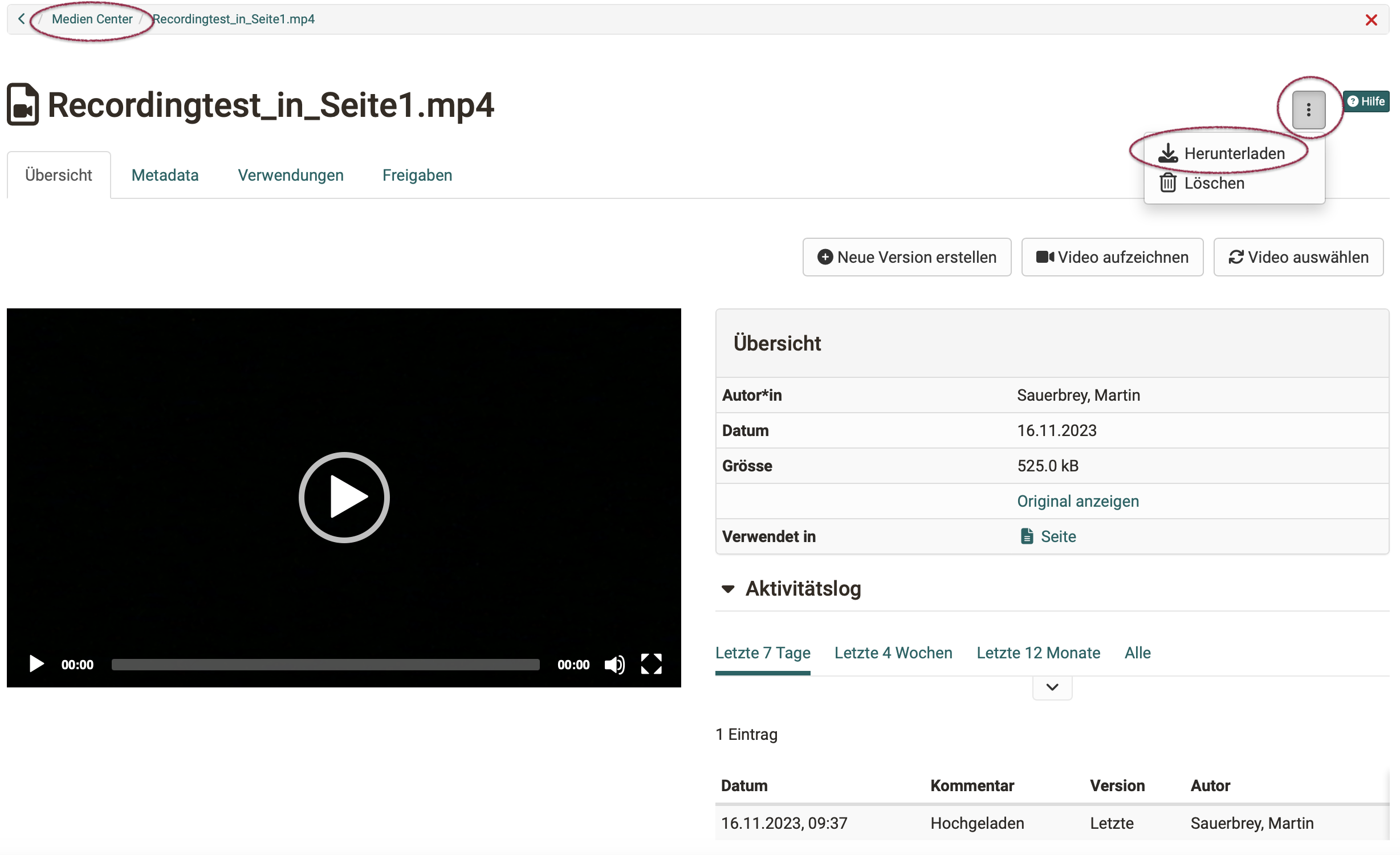Click the video progress bar

point(325,664)
